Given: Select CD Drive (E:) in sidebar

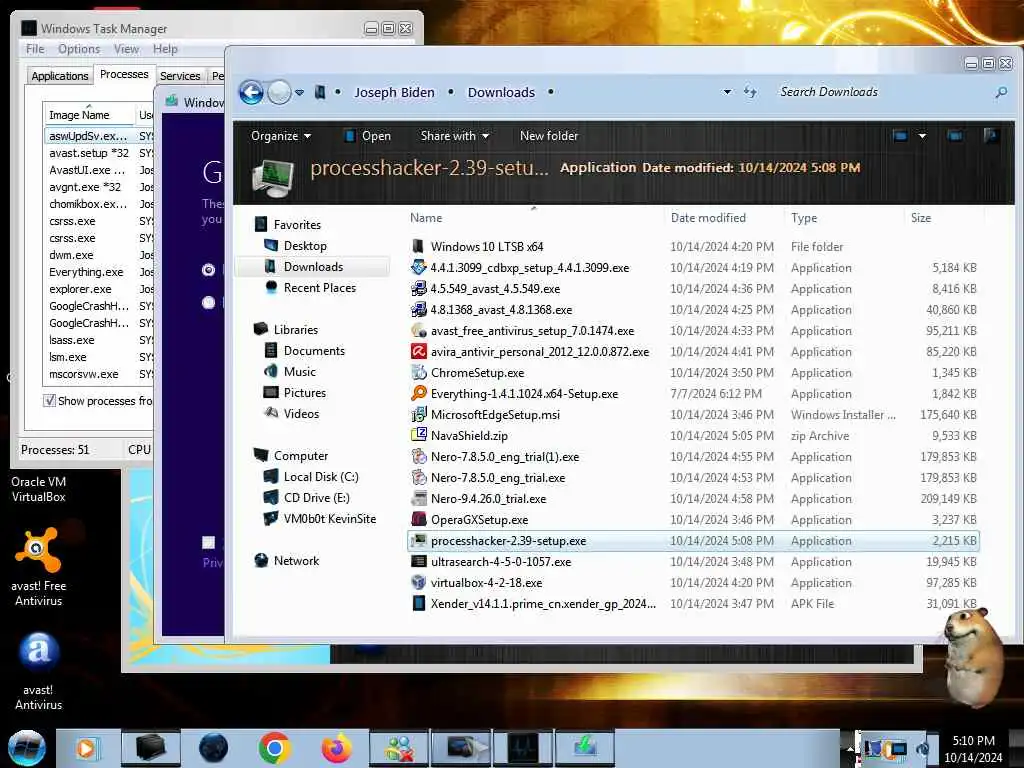Looking at the screenshot, I should 316,498.
